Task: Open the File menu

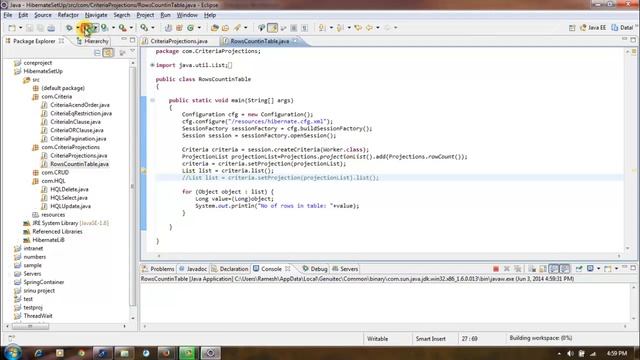Action: pyautogui.click(x=8, y=15)
